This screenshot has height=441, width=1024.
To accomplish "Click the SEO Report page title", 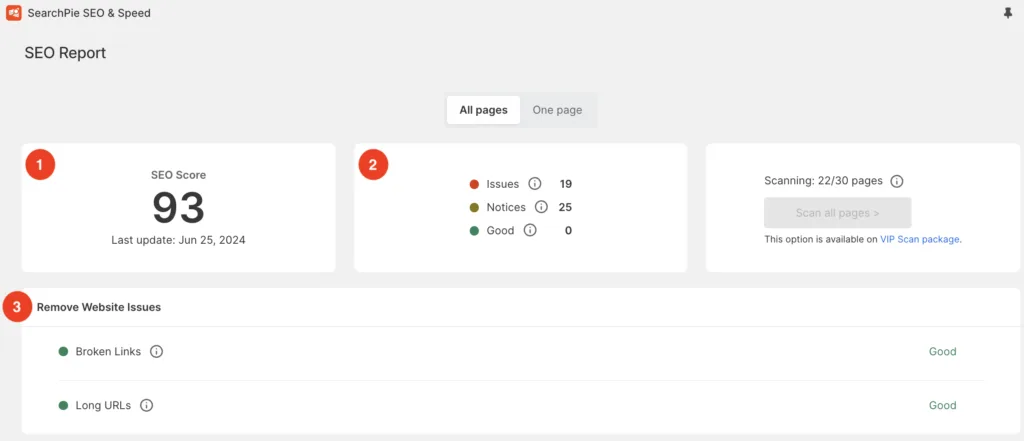I will (65, 54).
